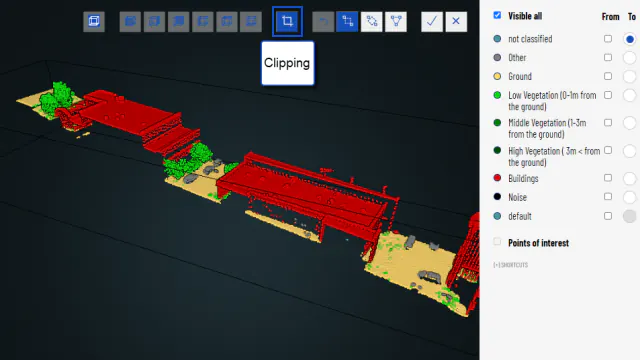The image size is (640, 360).
Task: Check From box for Middle Vegetation
Action: pos(608,122)
